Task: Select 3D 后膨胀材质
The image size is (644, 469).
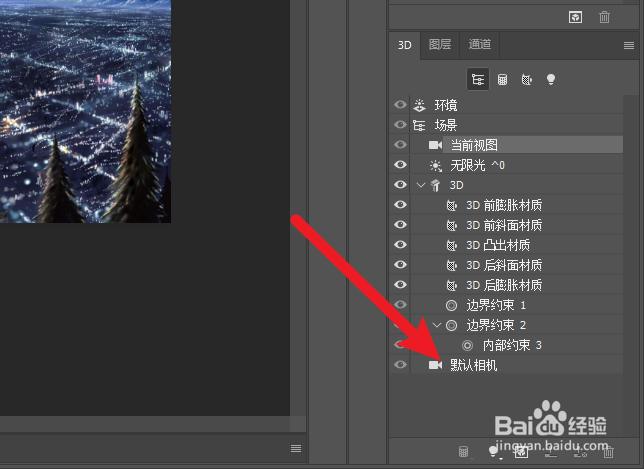Action: [504, 285]
